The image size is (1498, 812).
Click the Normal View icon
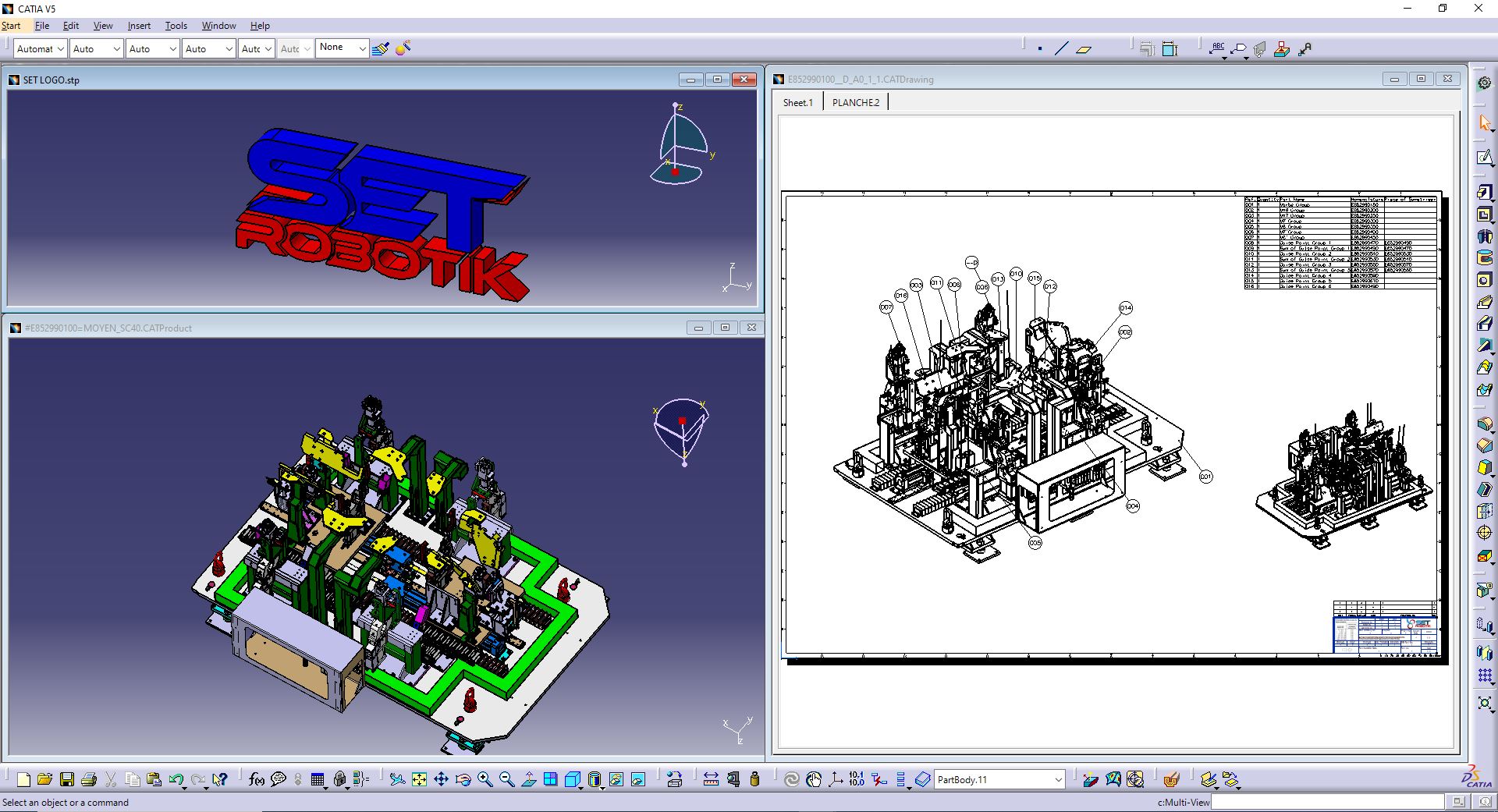528,779
